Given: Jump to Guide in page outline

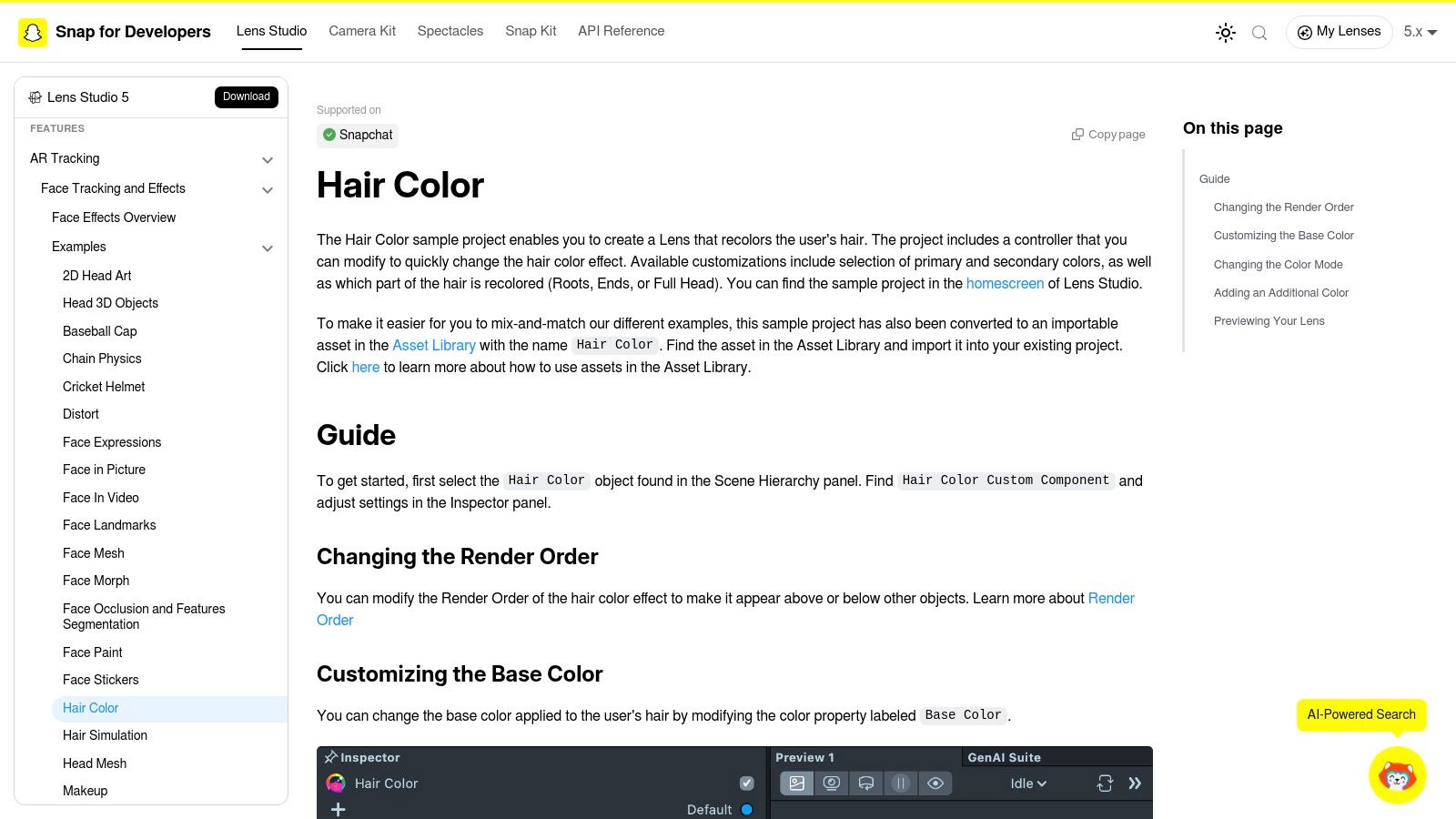Looking at the screenshot, I should tap(1214, 179).
